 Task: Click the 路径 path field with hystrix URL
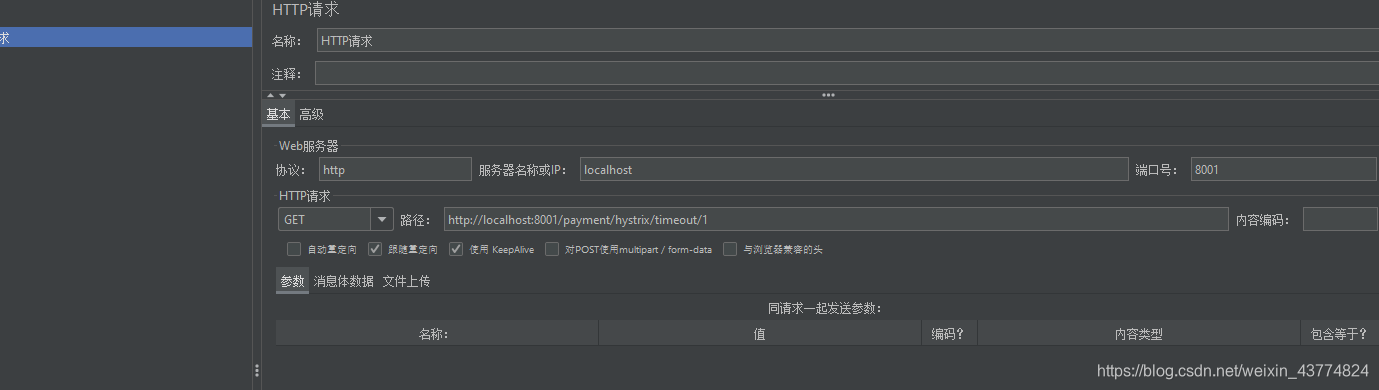coord(835,219)
